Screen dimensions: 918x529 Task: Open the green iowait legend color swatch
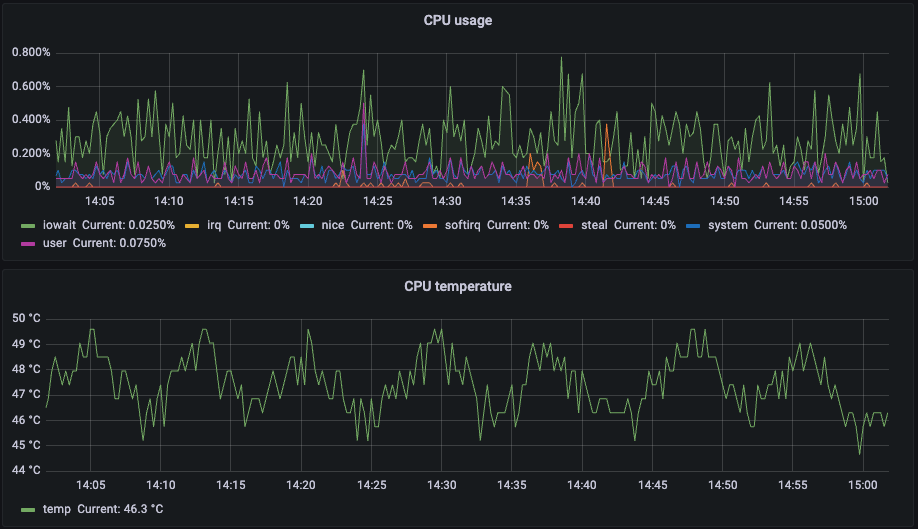click(27, 225)
